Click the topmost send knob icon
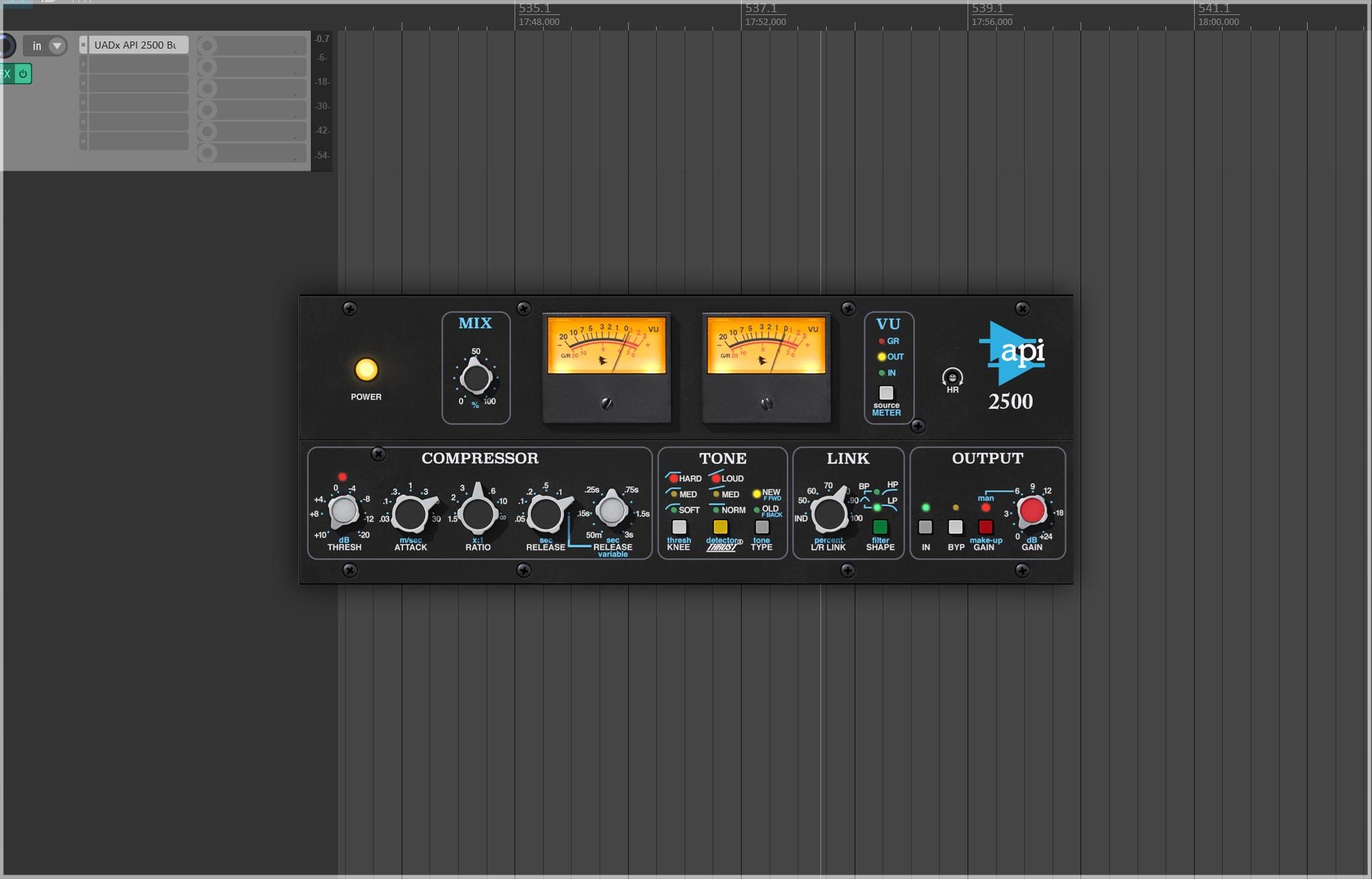 click(207, 46)
